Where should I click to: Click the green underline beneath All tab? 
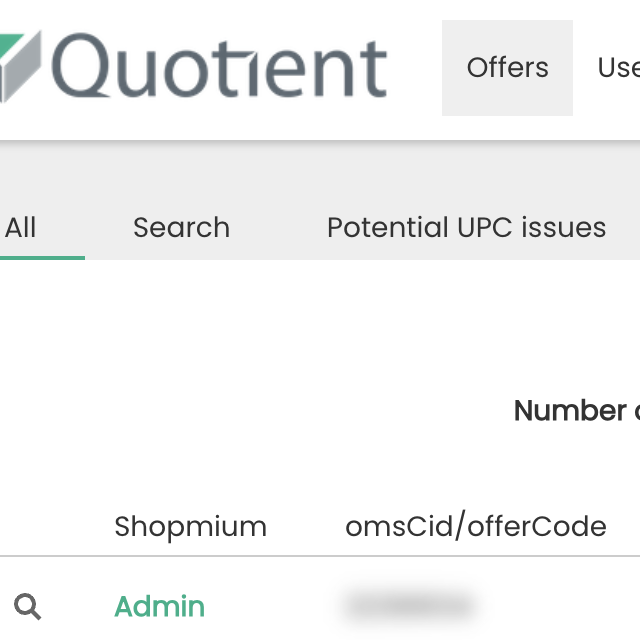point(42,258)
